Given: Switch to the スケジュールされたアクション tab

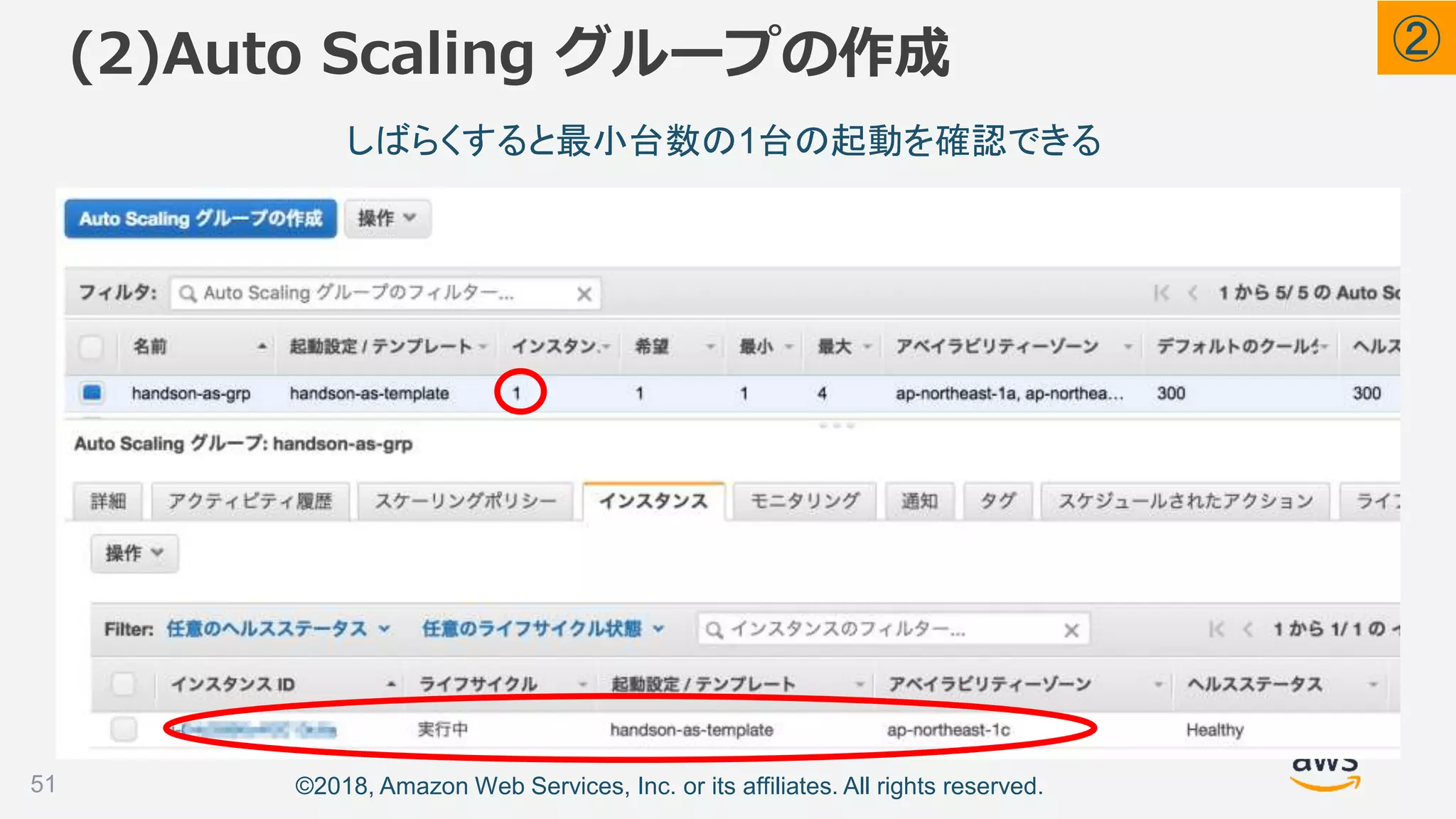Looking at the screenshot, I should (1185, 501).
